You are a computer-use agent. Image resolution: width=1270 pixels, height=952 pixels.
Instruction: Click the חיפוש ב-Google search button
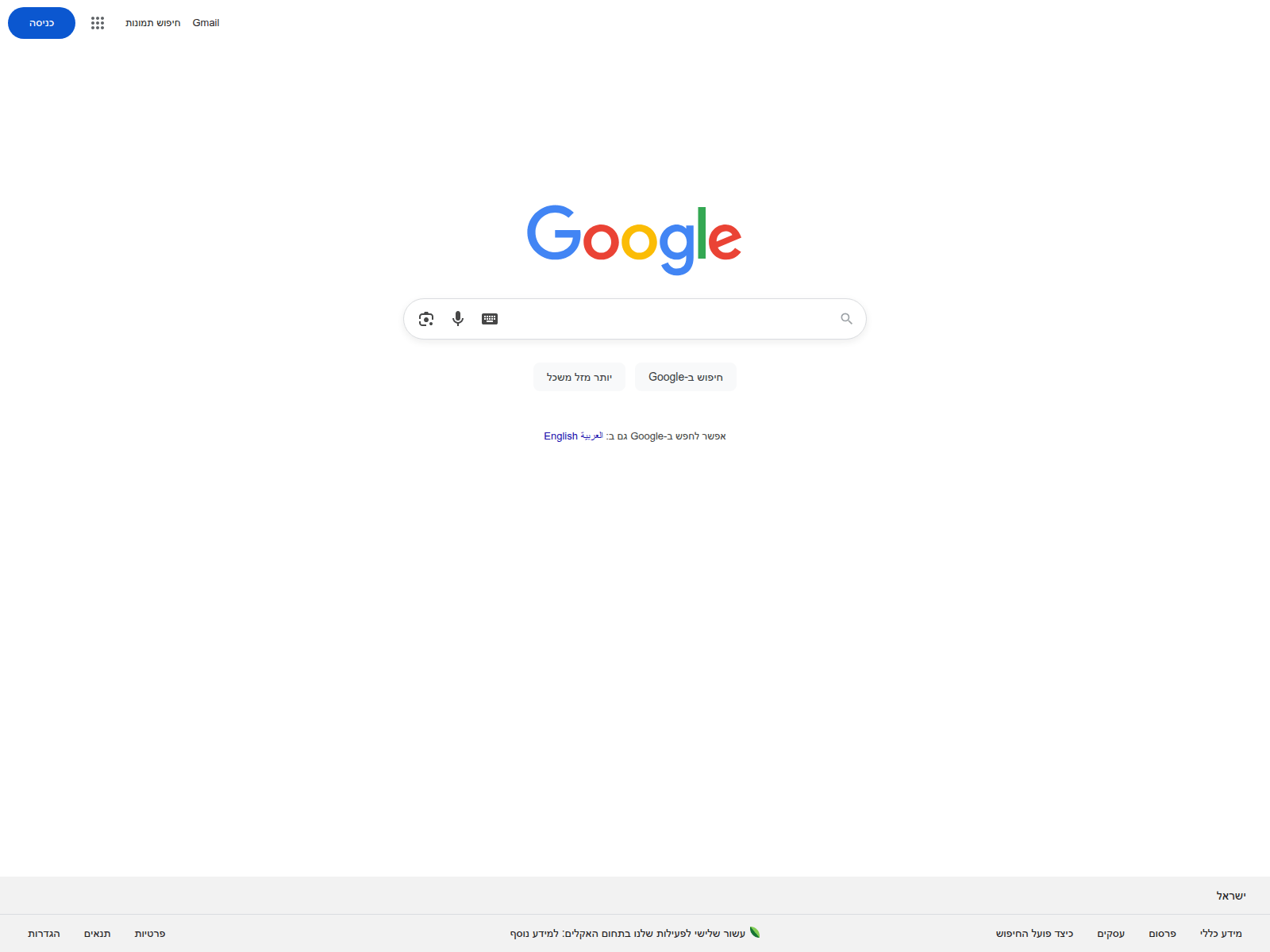(x=686, y=377)
